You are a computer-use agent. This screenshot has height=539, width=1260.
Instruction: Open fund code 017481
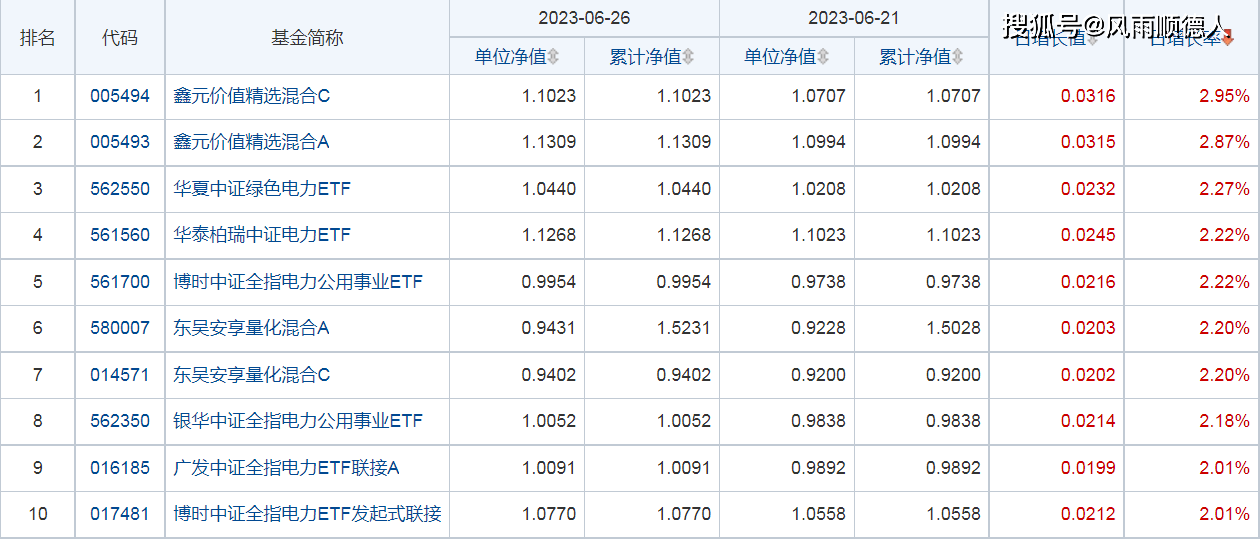tap(120, 514)
